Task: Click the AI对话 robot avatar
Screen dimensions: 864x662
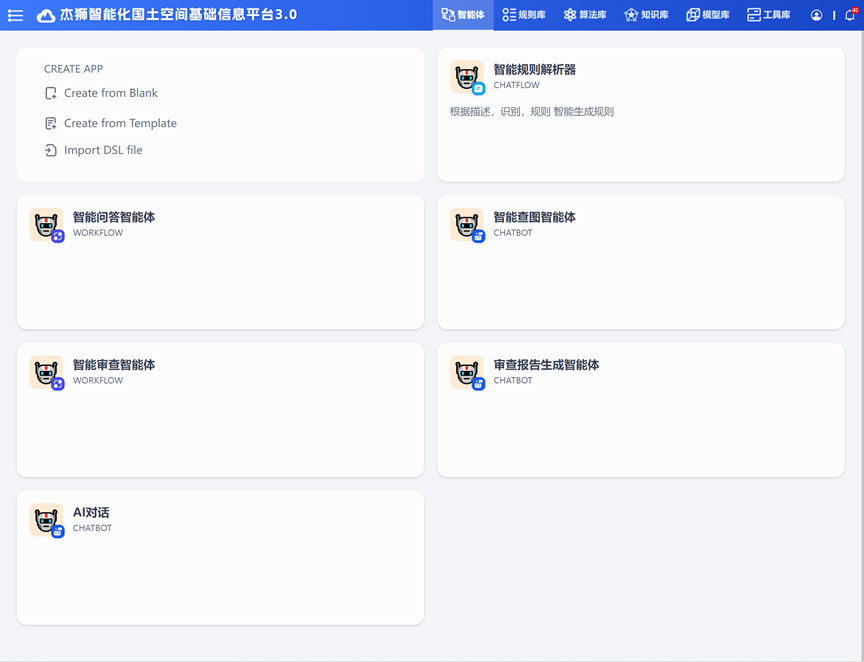Action: pos(46,520)
